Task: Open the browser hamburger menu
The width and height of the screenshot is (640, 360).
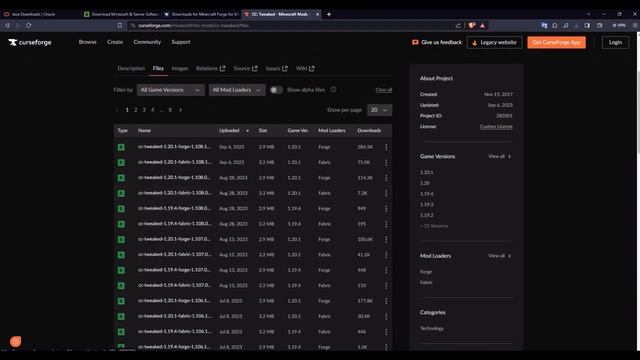Action: pyautogui.click(x=635, y=25)
